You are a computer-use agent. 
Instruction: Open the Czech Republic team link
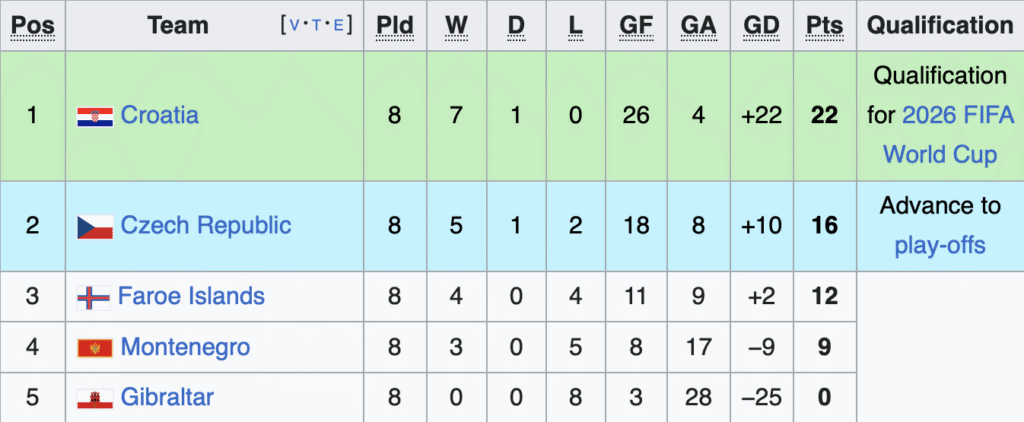coord(206,226)
